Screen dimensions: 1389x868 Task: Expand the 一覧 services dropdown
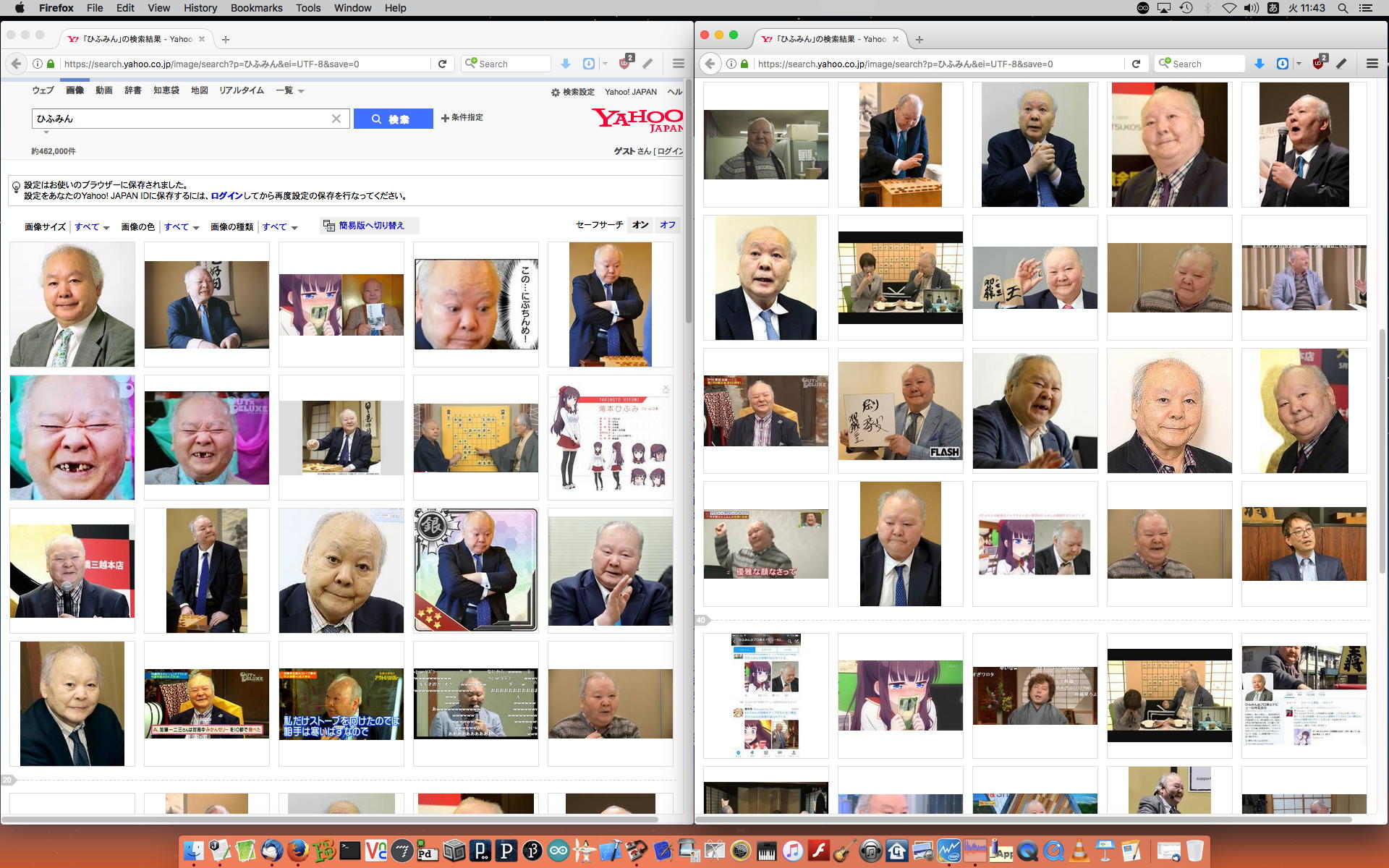pyautogui.click(x=289, y=90)
